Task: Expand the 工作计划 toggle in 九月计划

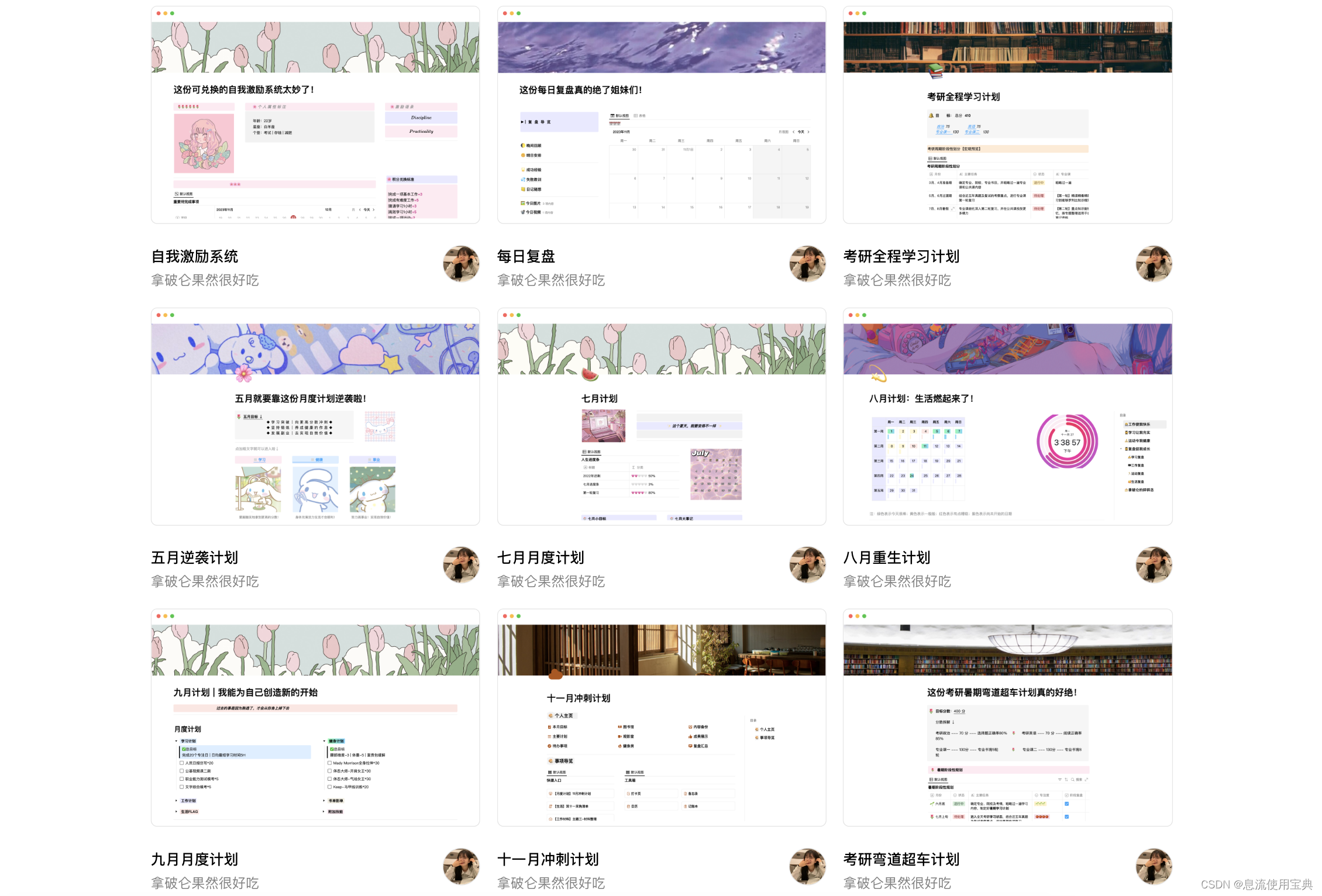Action: [x=176, y=801]
